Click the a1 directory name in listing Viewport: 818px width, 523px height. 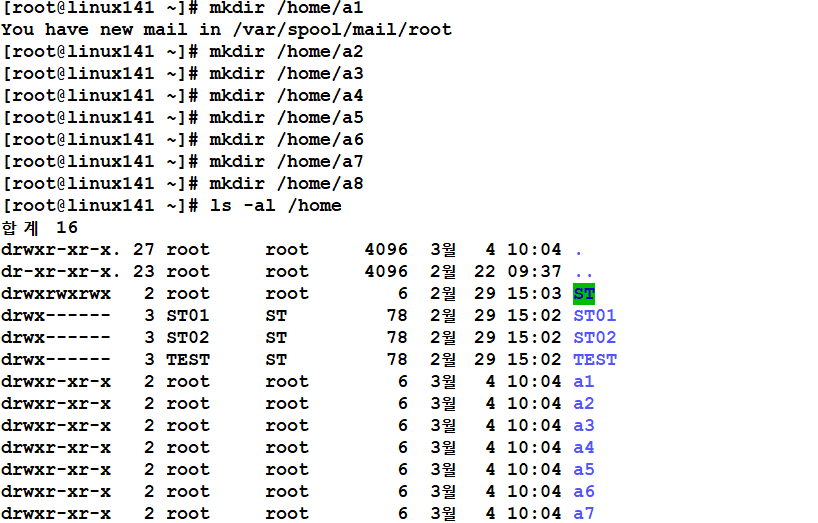pos(584,382)
